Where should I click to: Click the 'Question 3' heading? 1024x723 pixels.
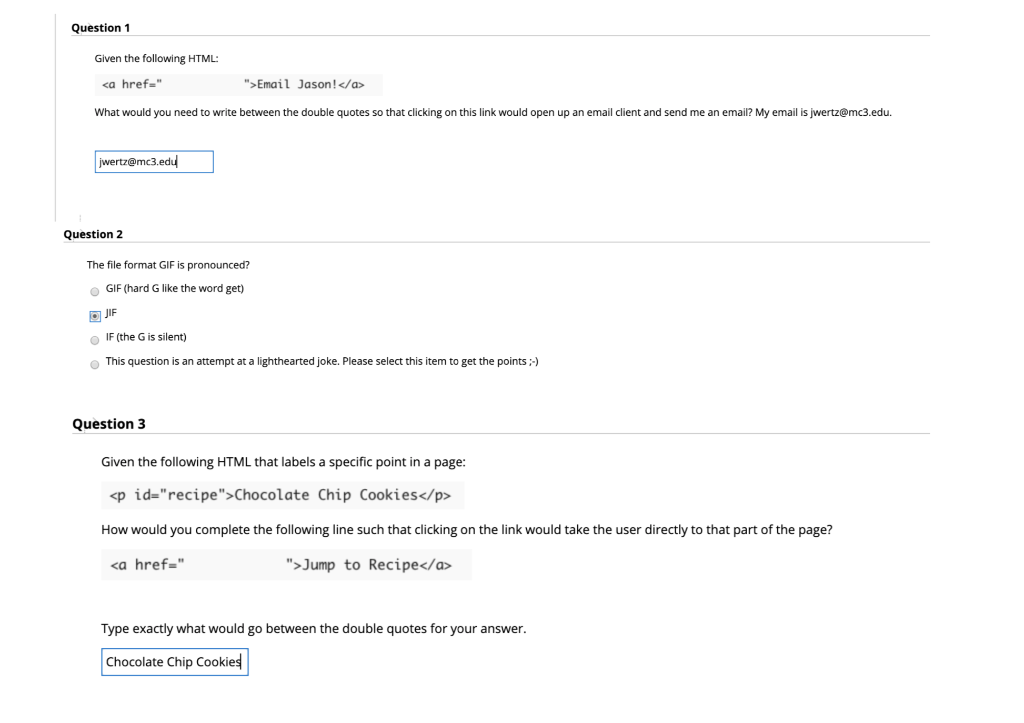pos(109,424)
